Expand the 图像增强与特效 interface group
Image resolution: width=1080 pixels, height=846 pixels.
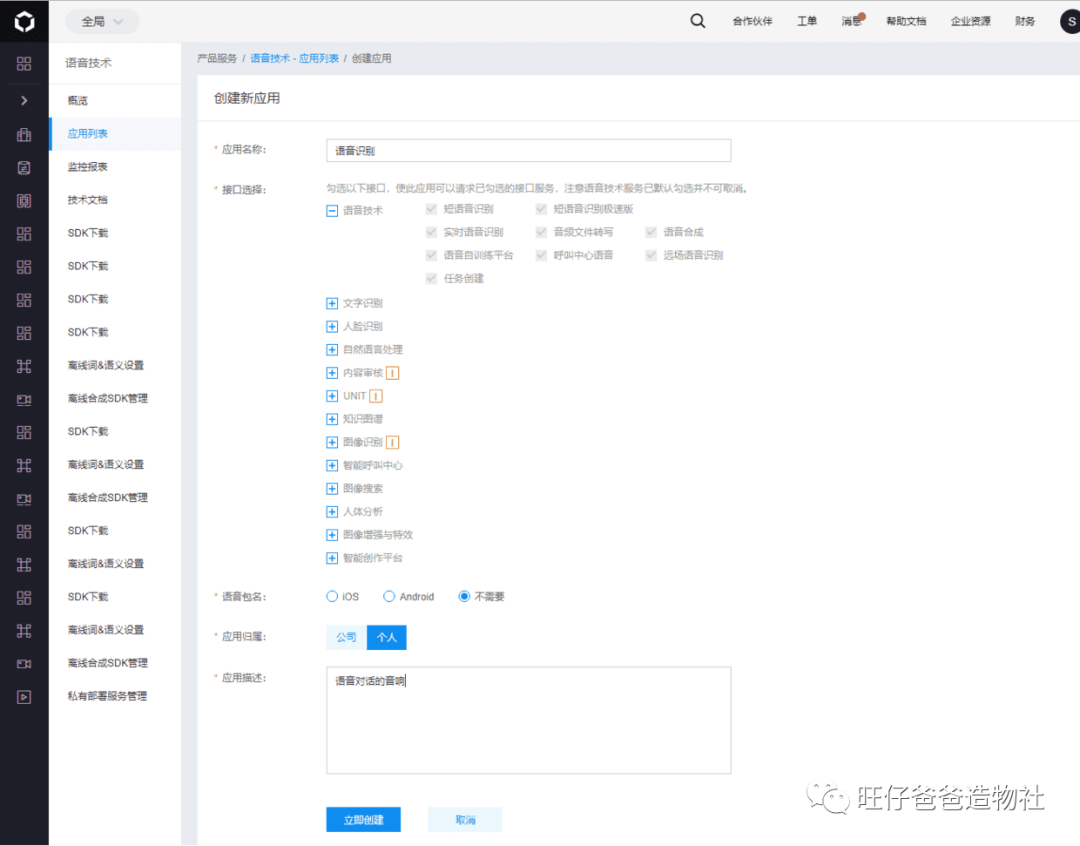pyautogui.click(x=332, y=535)
